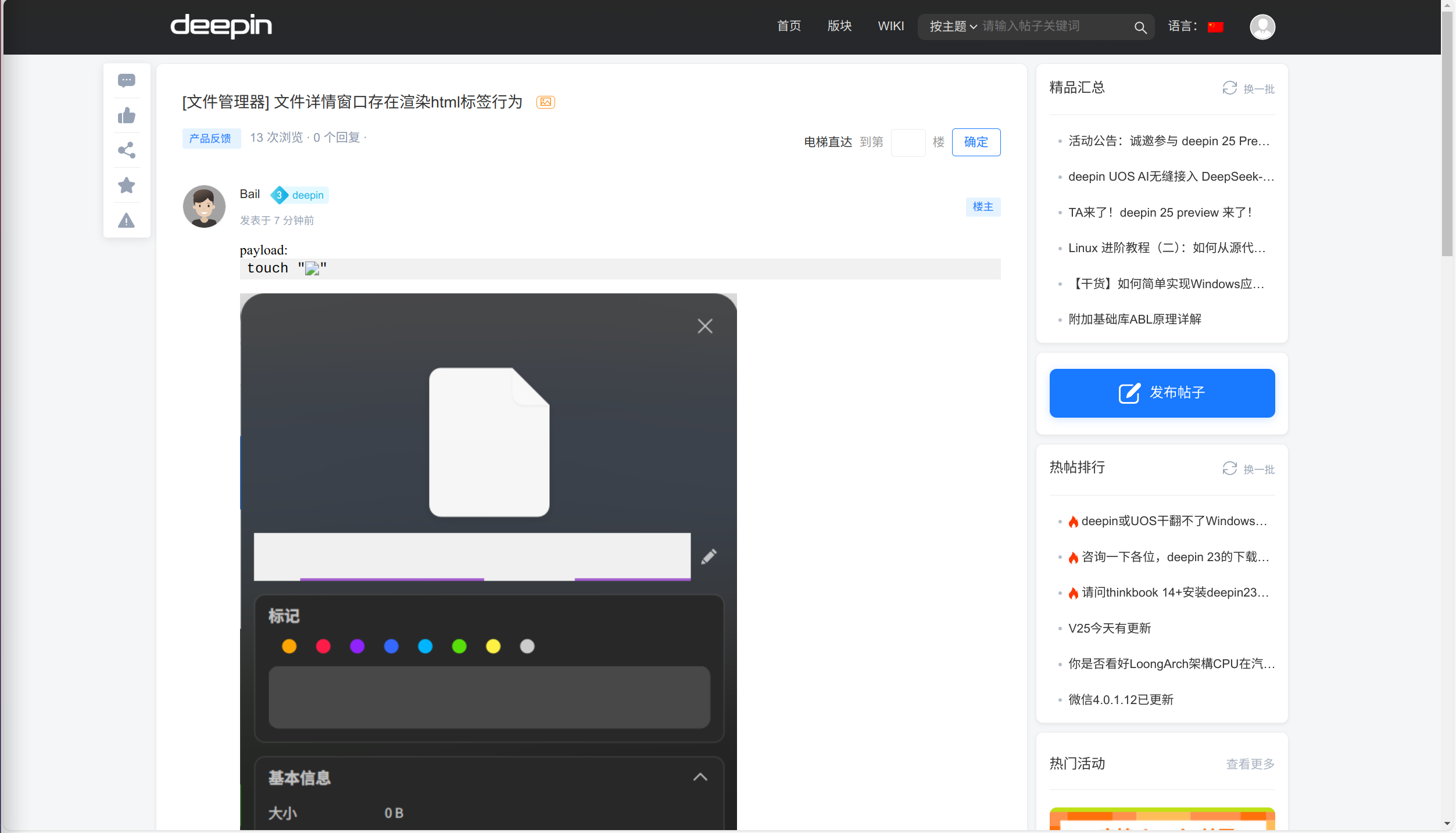Open TA来了! deepin 25 preview post
Screen dimensions: 1456x833
(x=1160, y=213)
